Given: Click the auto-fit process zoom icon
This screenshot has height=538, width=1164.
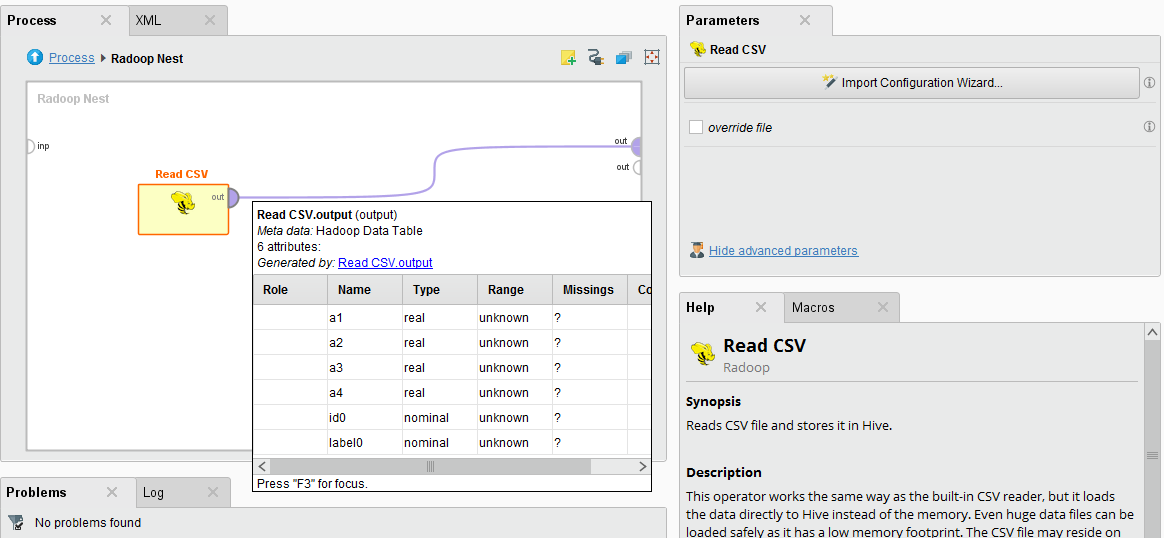Looking at the screenshot, I should (x=652, y=58).
